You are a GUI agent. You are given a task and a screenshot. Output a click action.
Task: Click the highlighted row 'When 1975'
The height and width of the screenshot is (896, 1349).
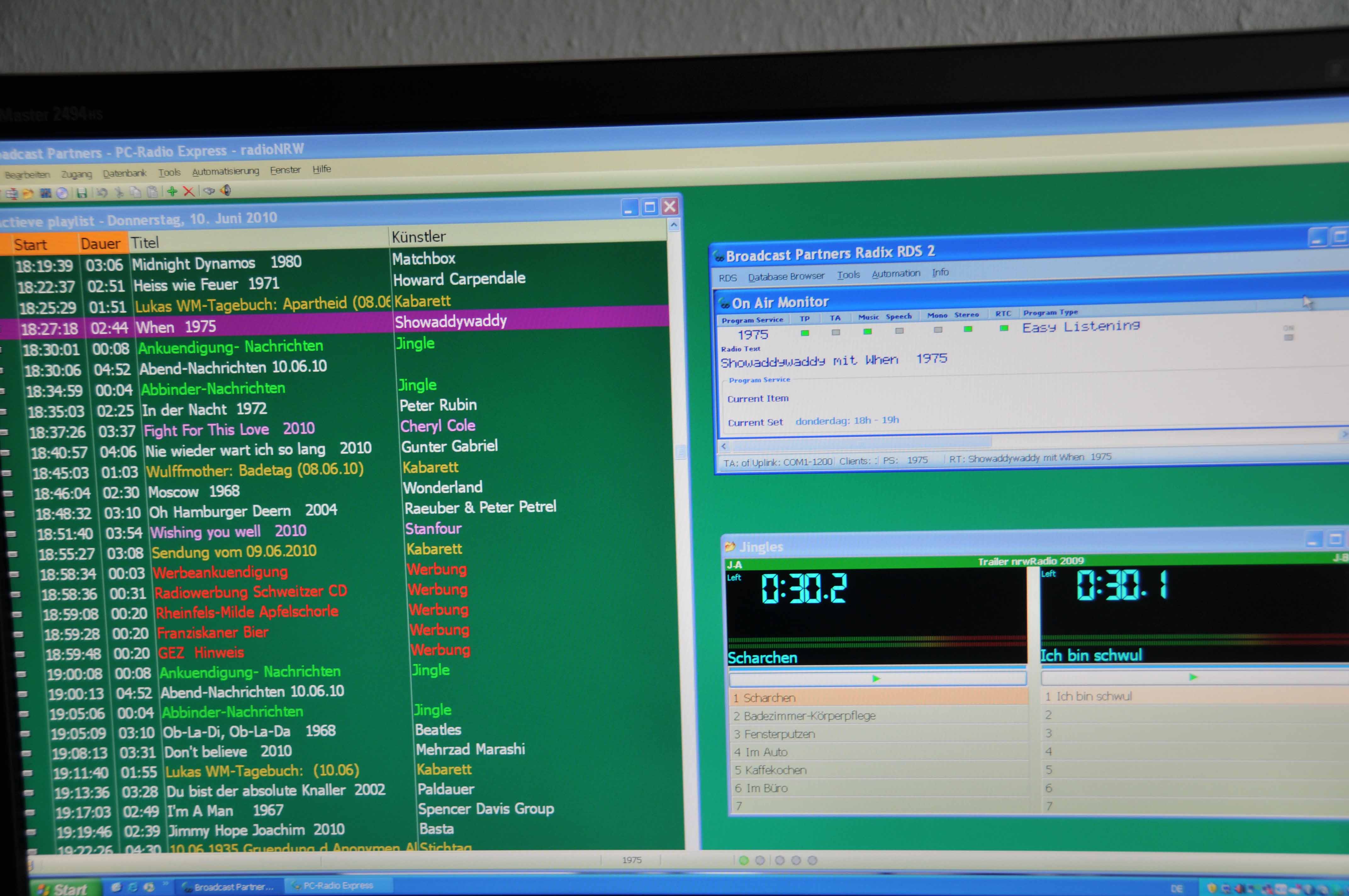335,325
